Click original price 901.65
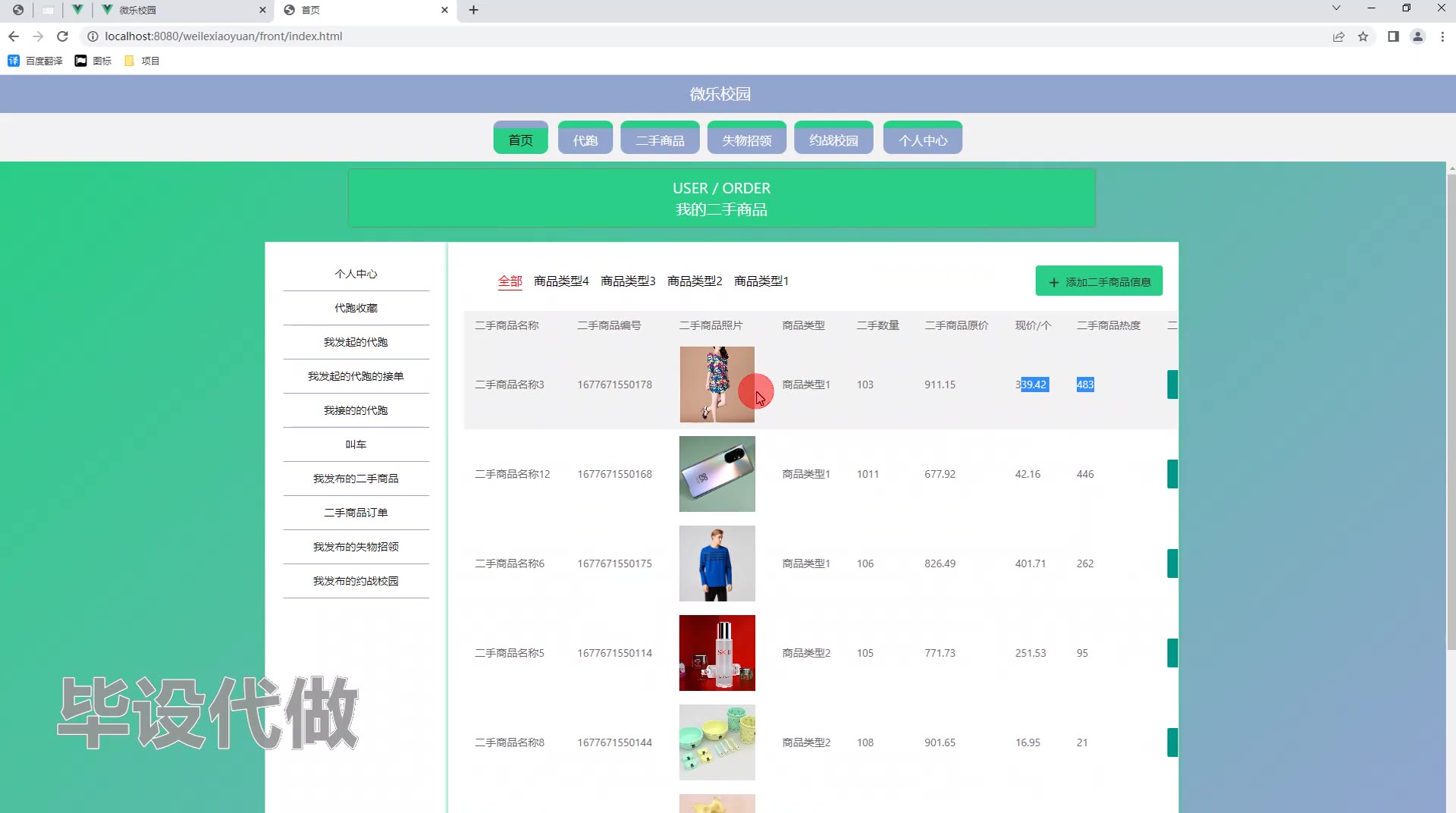1456x813 pixels. 940,742
